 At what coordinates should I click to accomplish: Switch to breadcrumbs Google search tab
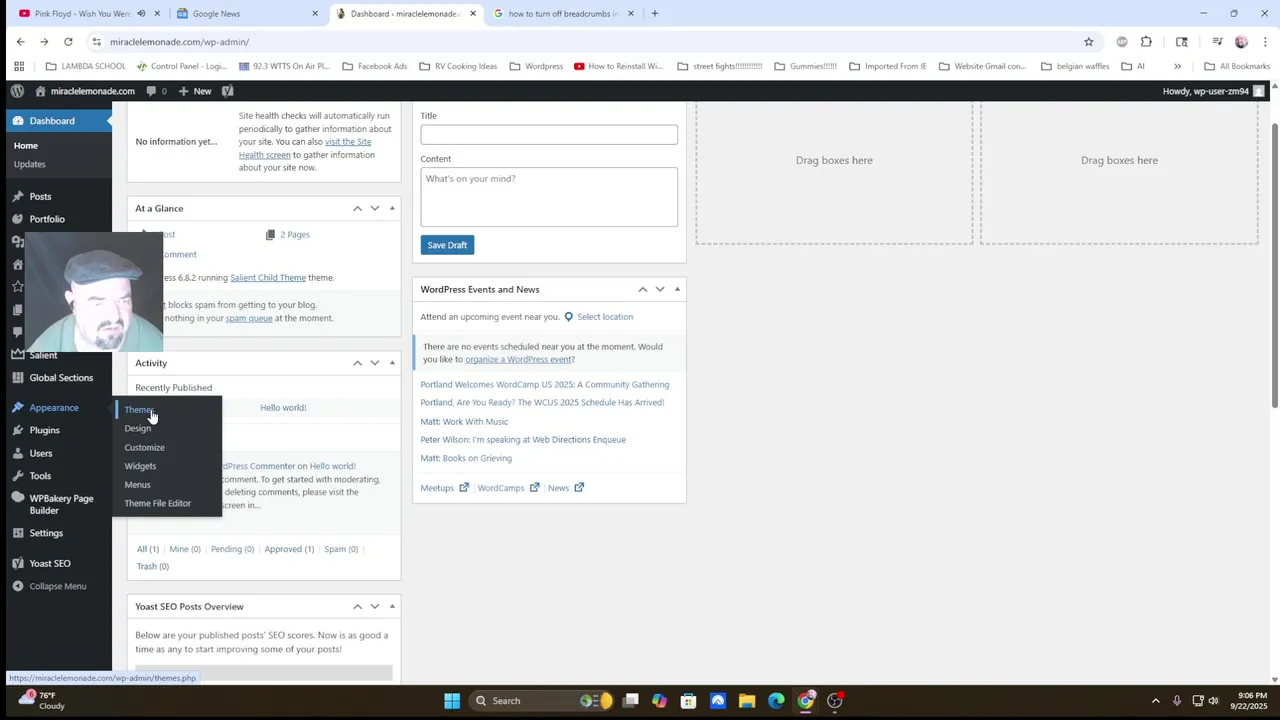563,14
